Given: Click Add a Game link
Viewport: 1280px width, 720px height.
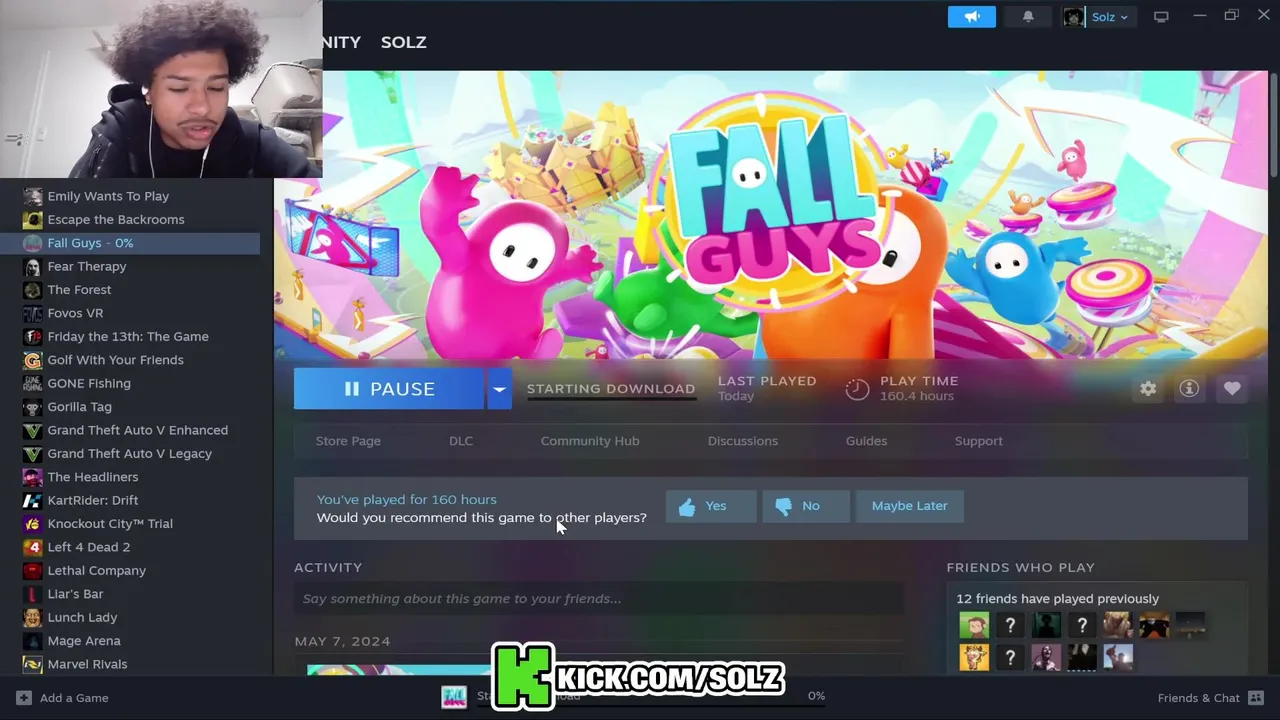Looking at the screenshot, I should click(x=74, y=698).
